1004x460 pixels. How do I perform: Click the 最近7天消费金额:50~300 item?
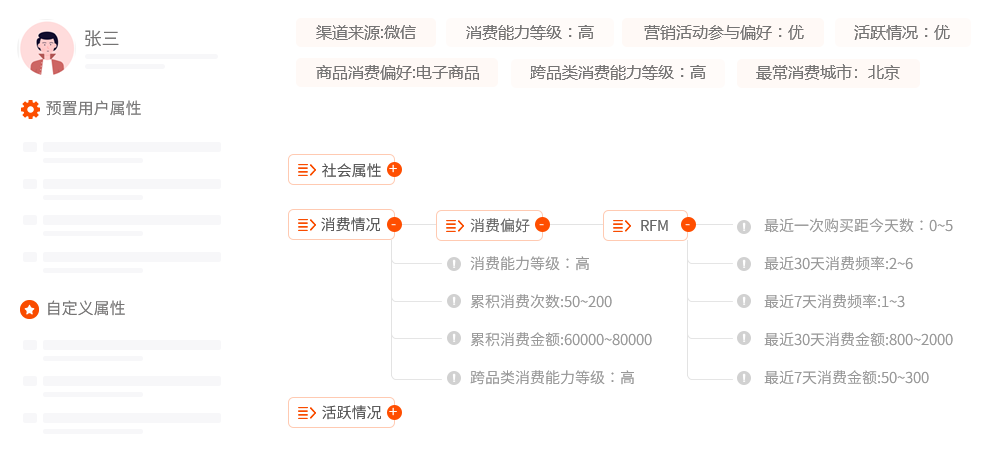[846, 378]
